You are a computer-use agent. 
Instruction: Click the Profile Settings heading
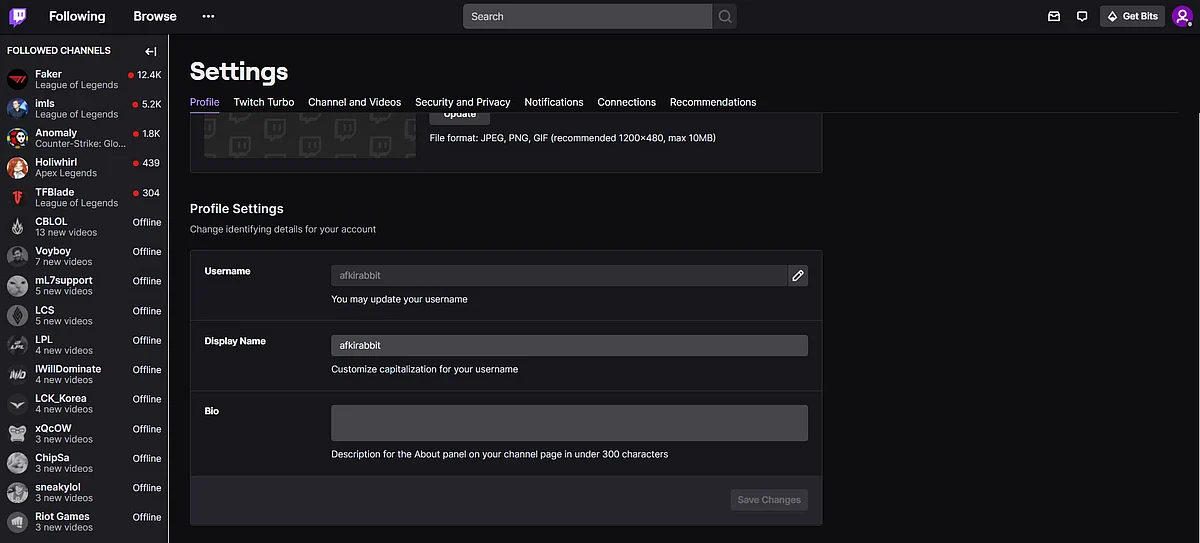[237, 209]
